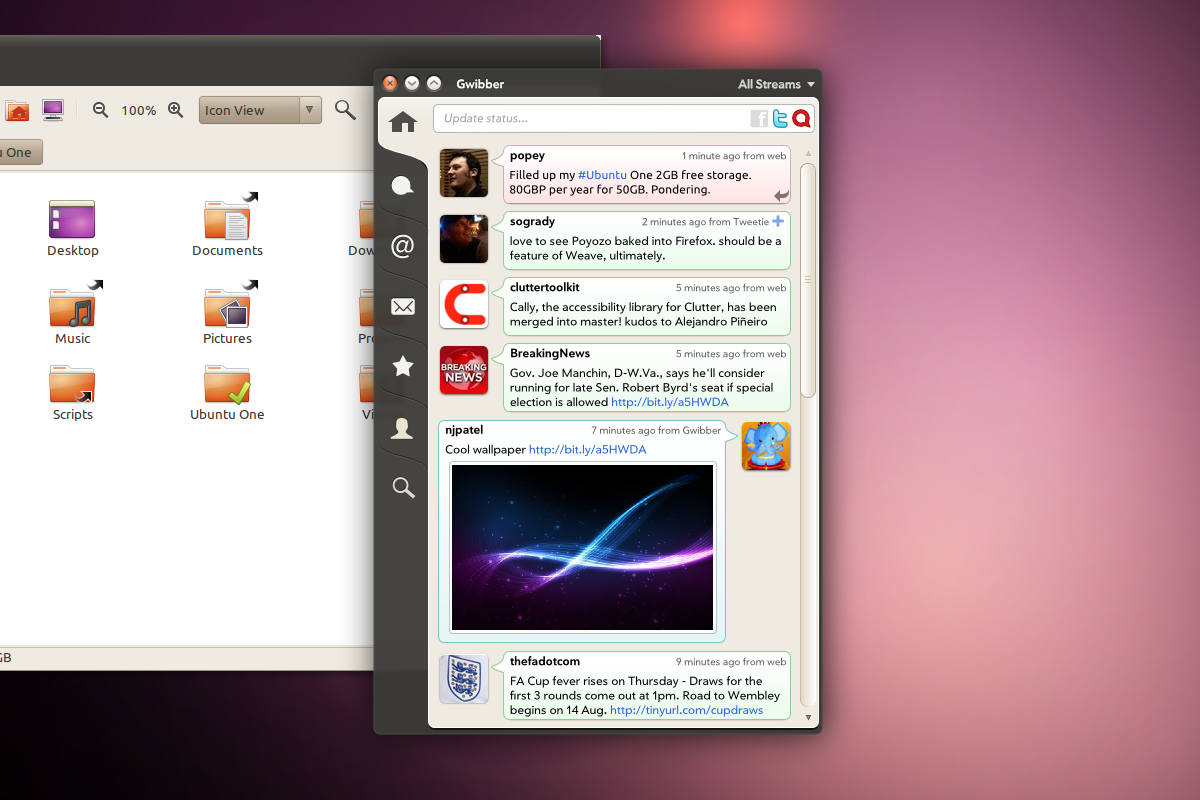Image resolution: width=1200 pixels, height=800 pixels.
Task: Click the path bar button ending in One
Action: [x=20, y=152]
